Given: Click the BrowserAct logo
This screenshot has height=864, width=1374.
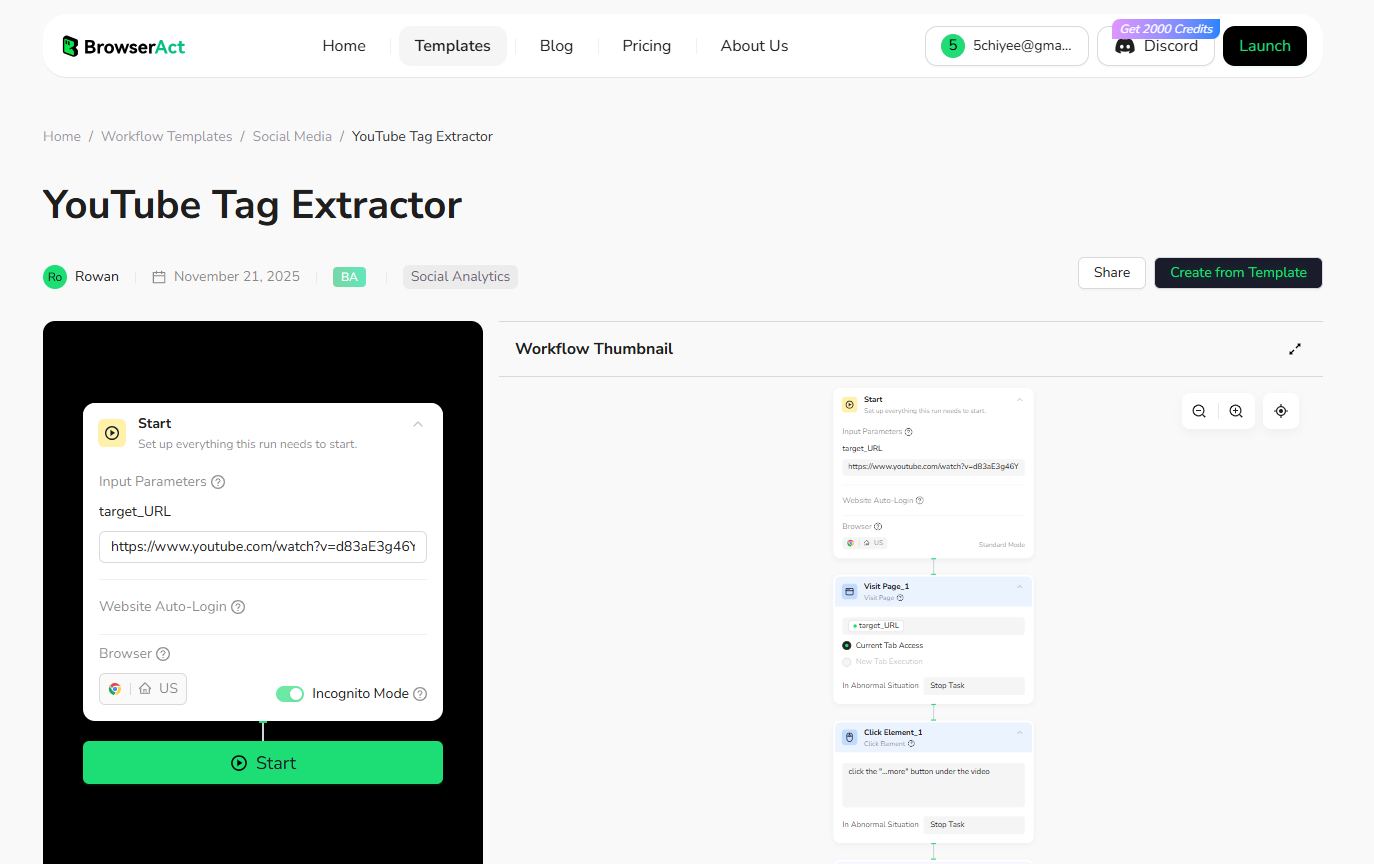Looking at the screenshot, I should 122,45.
